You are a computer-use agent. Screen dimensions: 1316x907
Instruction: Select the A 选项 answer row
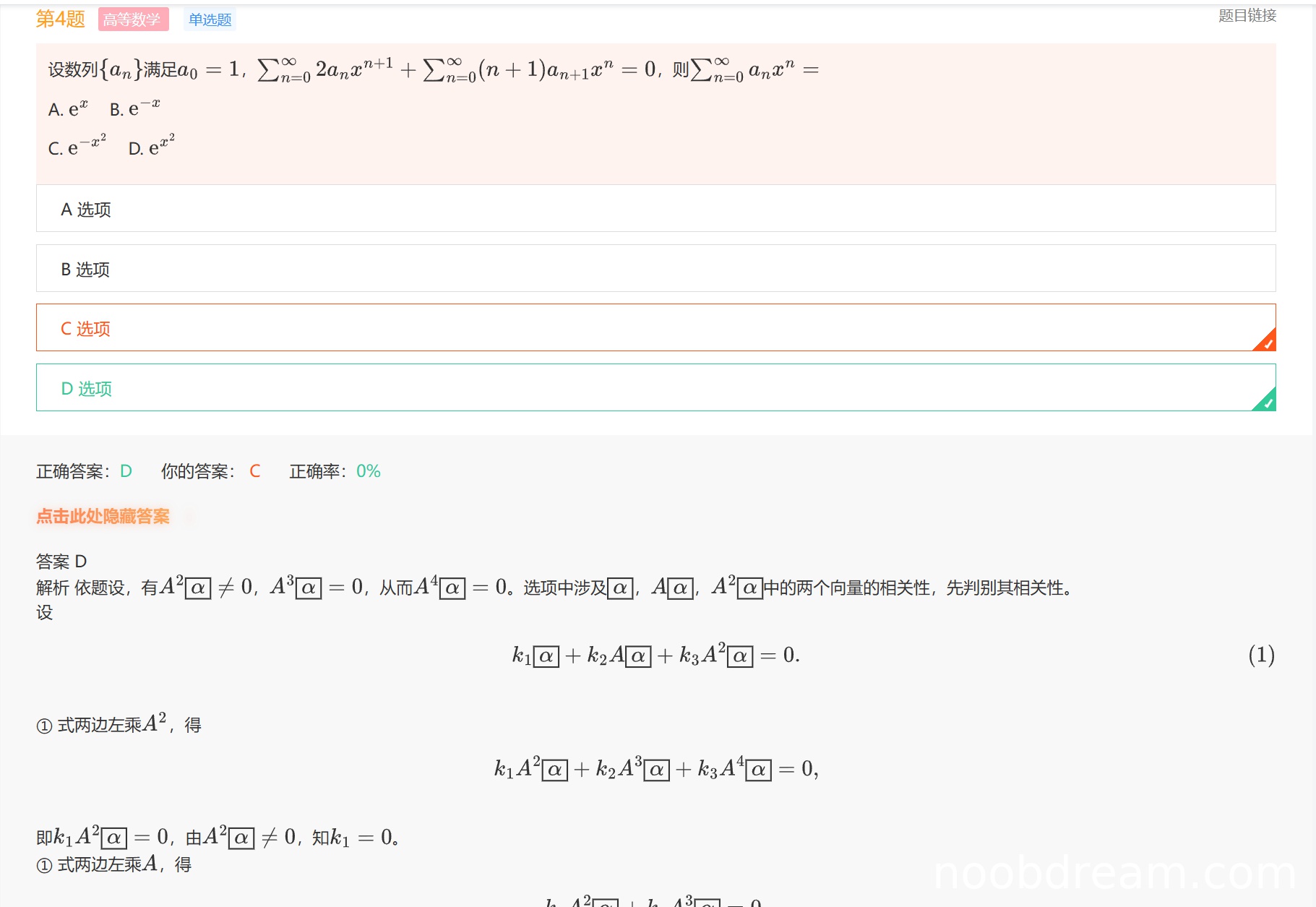pos(655,209)
